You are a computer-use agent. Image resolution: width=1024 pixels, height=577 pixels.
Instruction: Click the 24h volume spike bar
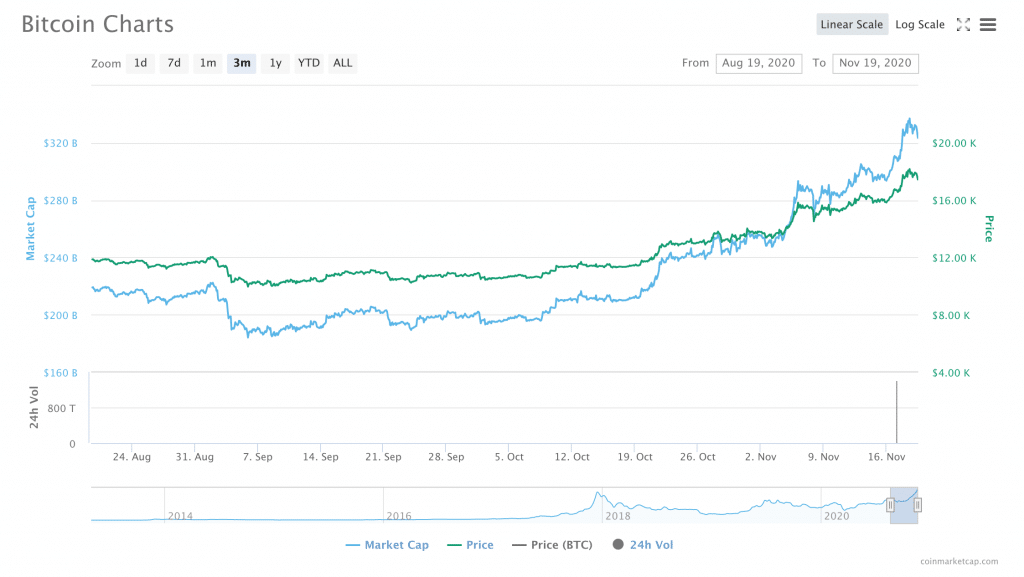coord(896,412)
